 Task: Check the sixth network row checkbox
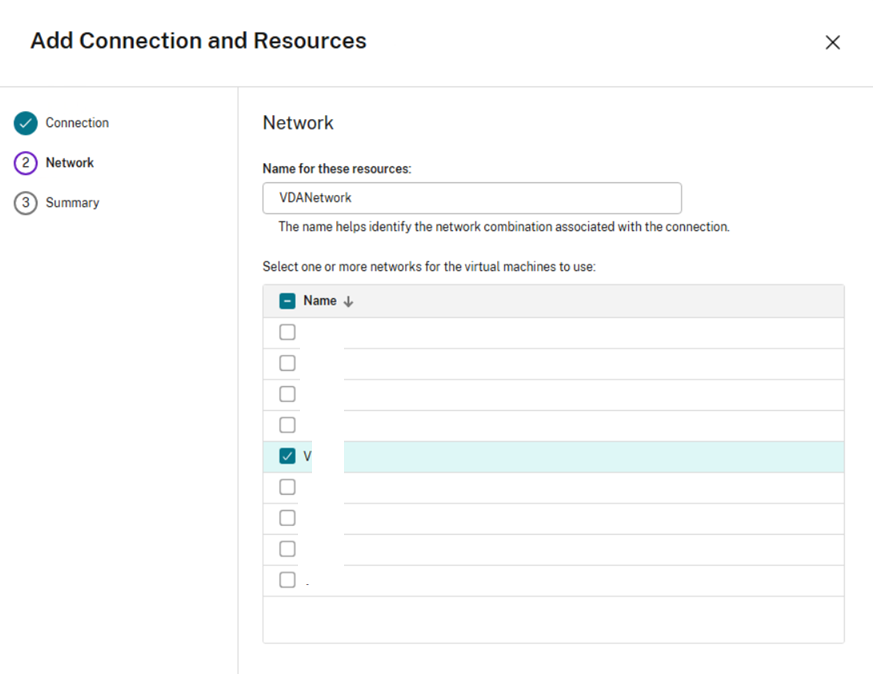tap(287, 487)
